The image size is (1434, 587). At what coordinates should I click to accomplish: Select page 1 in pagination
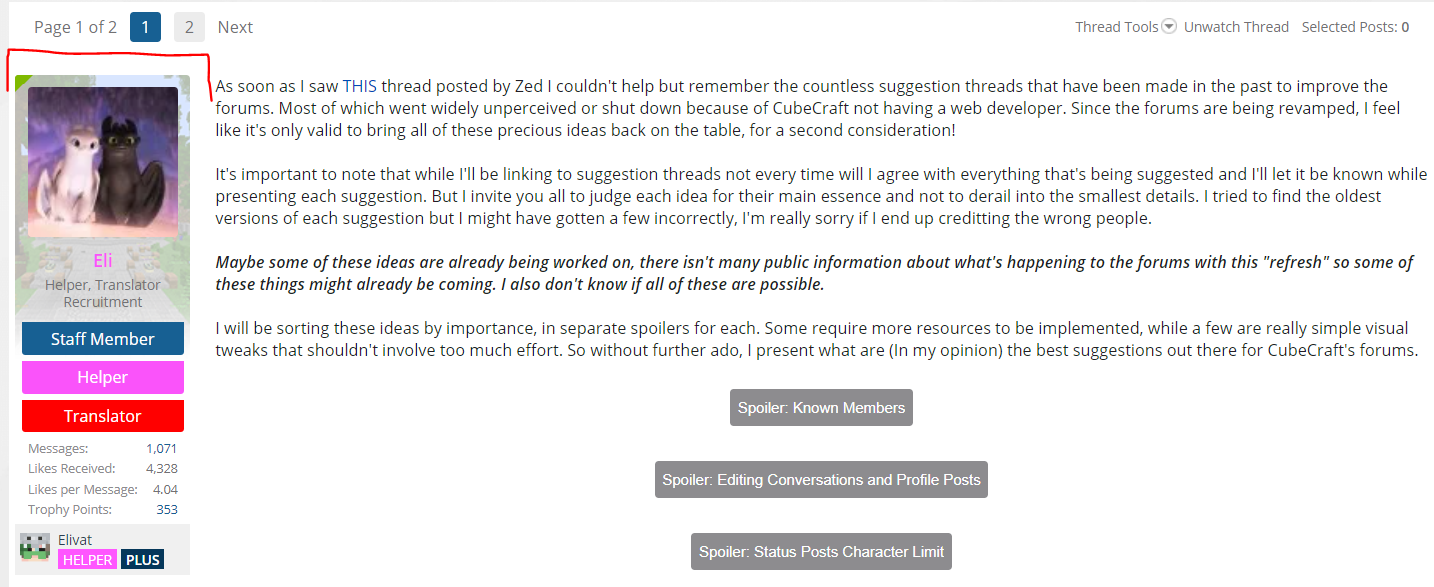145,27
